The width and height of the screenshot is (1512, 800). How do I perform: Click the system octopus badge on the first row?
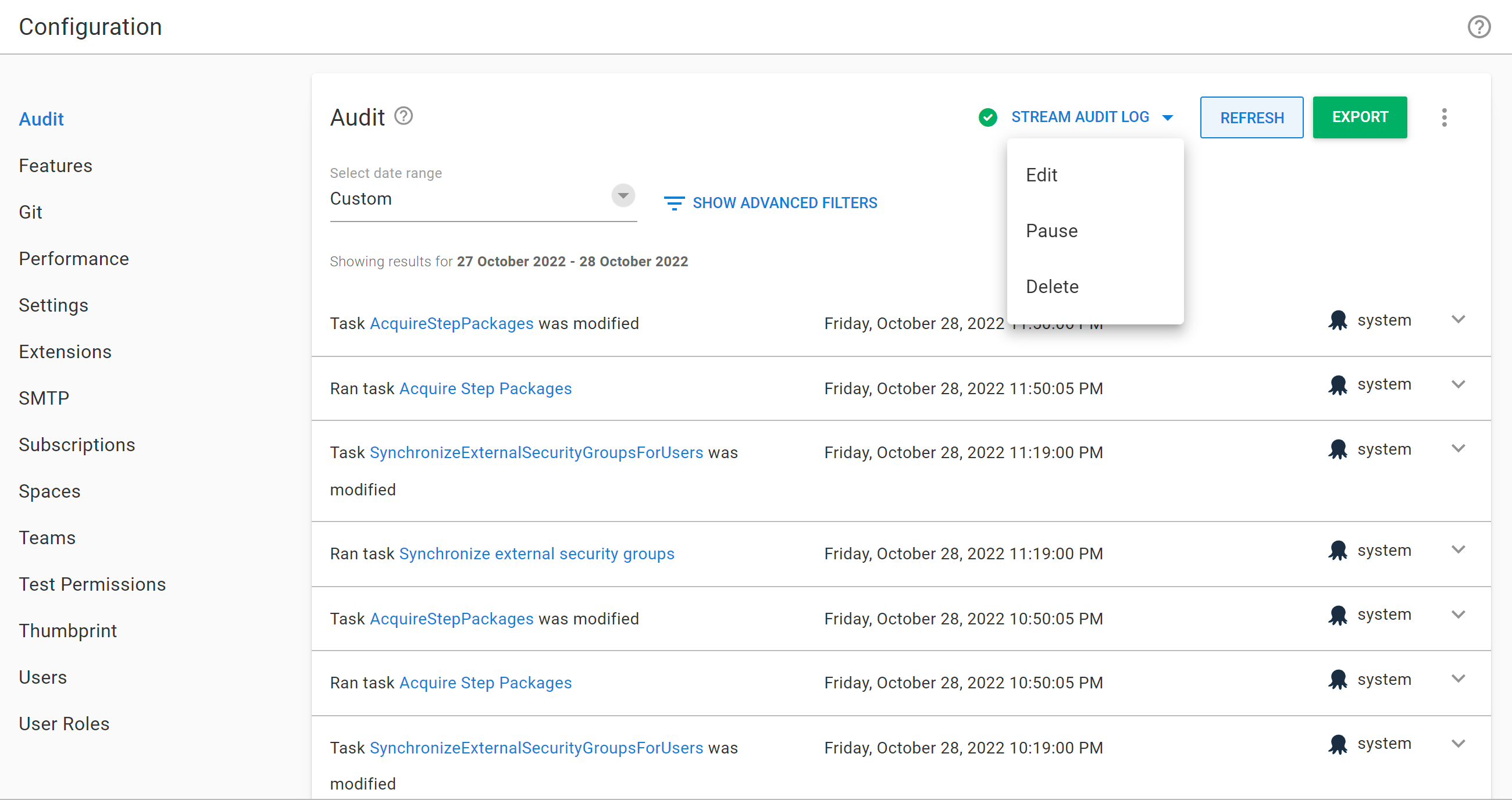point(1338,320)
